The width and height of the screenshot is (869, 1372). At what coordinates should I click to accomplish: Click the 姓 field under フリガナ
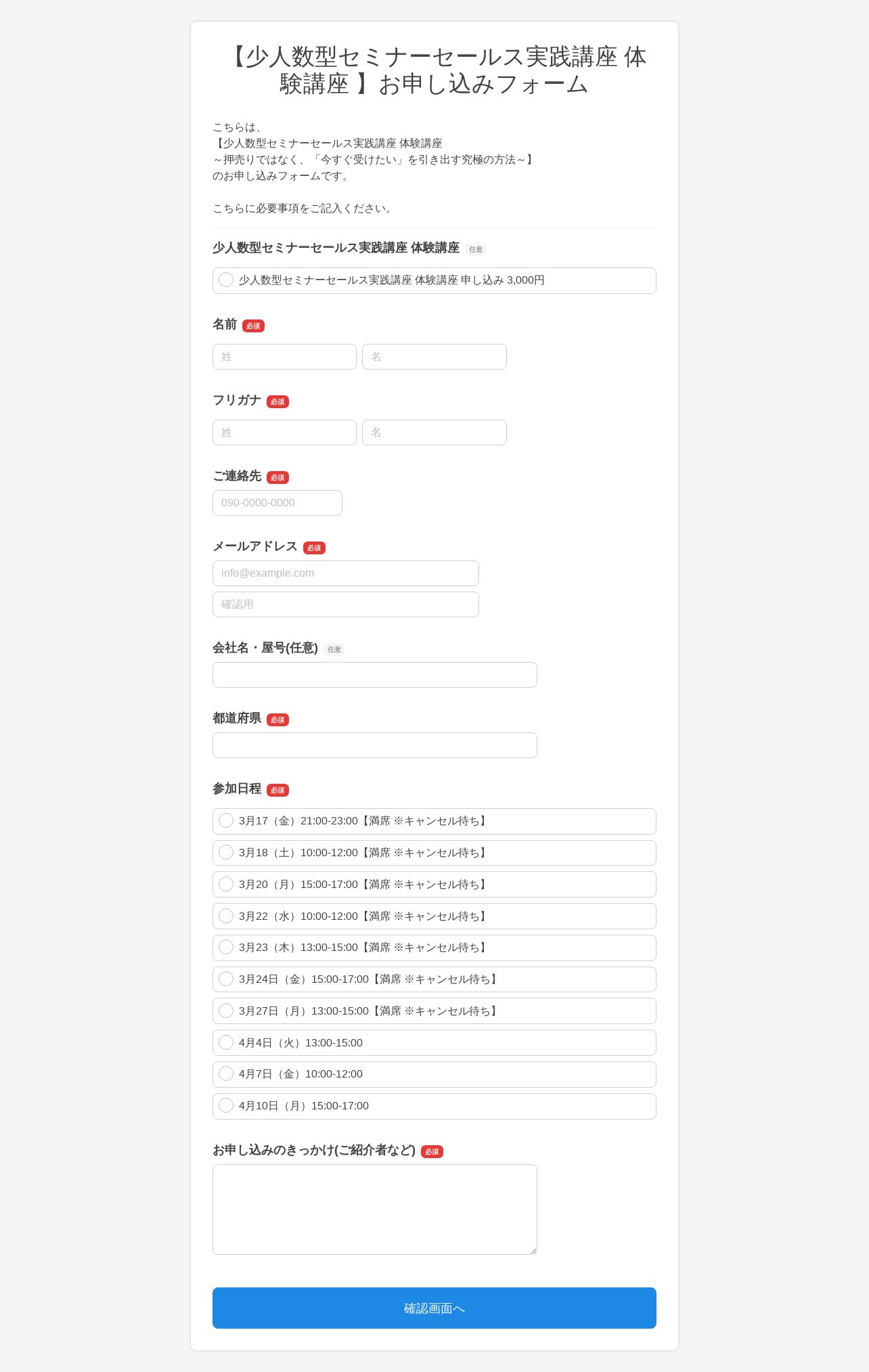click(x=284, y=433)
